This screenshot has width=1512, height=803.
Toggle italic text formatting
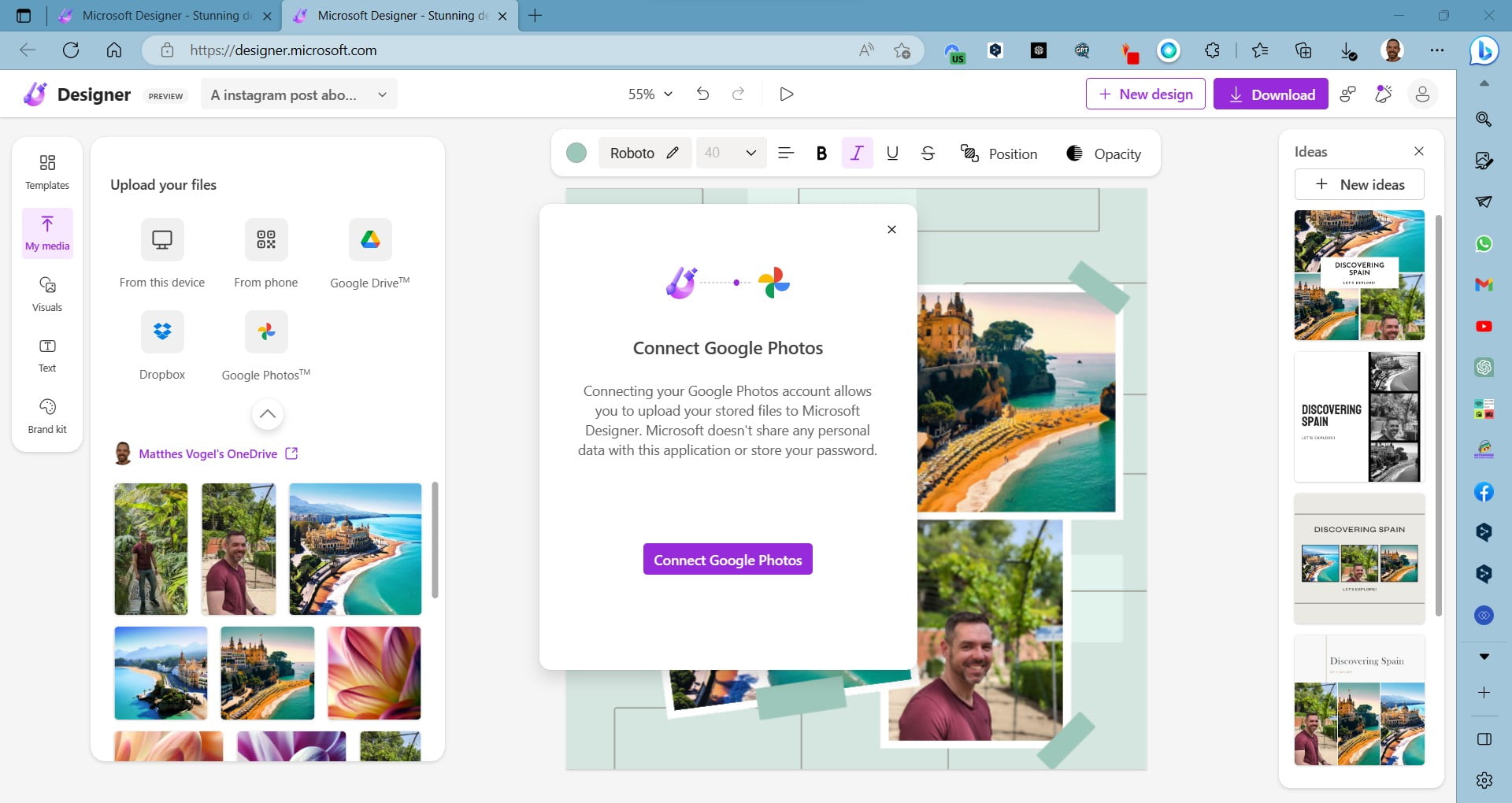pos(857,154)
